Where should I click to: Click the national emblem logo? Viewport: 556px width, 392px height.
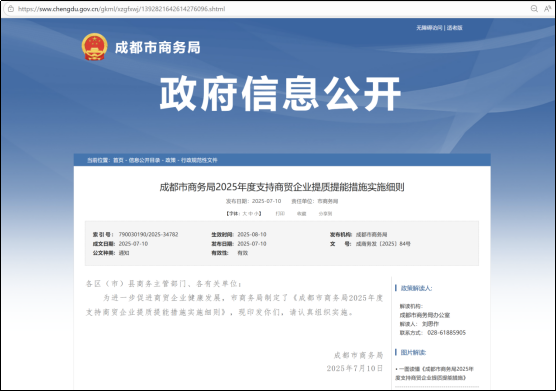coord(94,47)
